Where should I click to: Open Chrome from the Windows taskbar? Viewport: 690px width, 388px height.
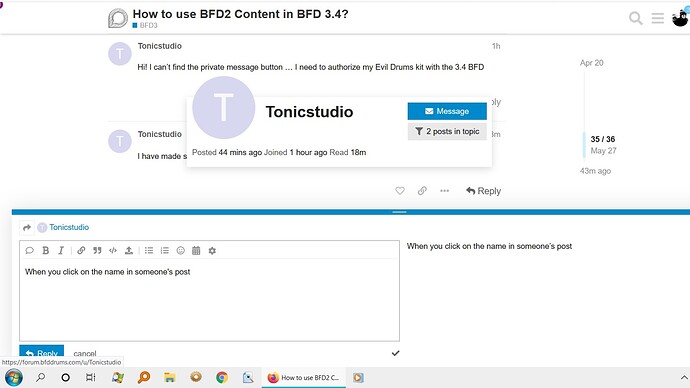coord(222,377)
